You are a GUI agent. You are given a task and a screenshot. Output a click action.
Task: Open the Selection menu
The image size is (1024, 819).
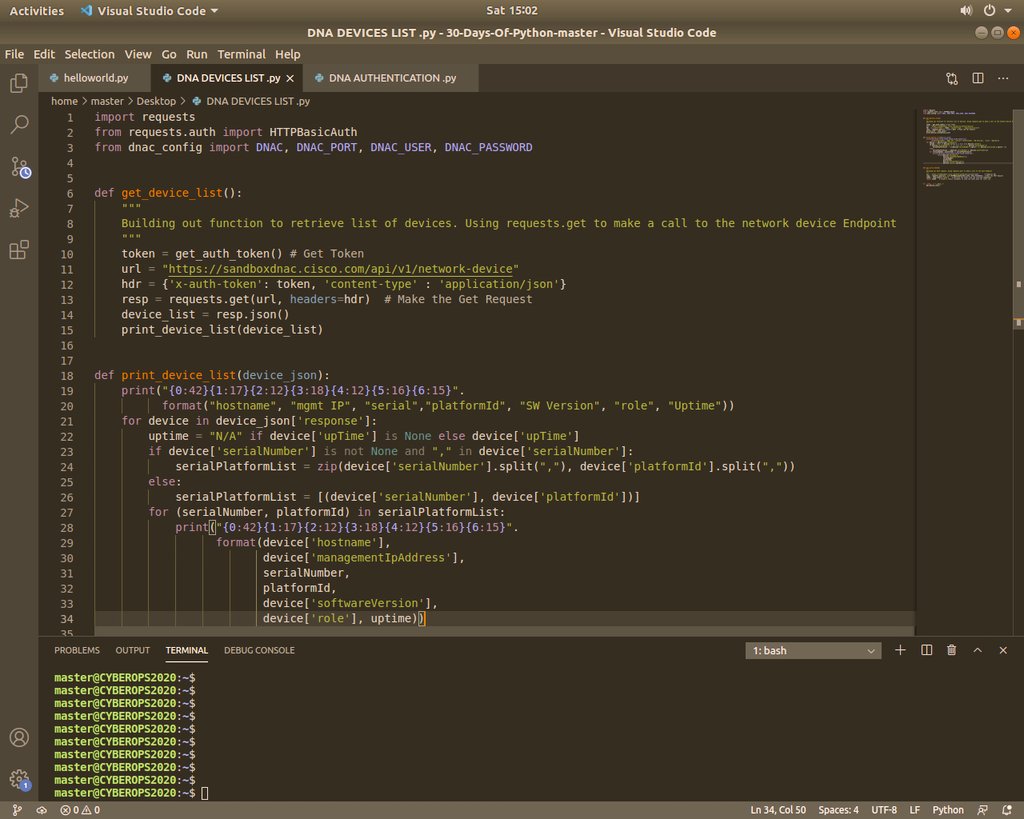pos(89,54)
